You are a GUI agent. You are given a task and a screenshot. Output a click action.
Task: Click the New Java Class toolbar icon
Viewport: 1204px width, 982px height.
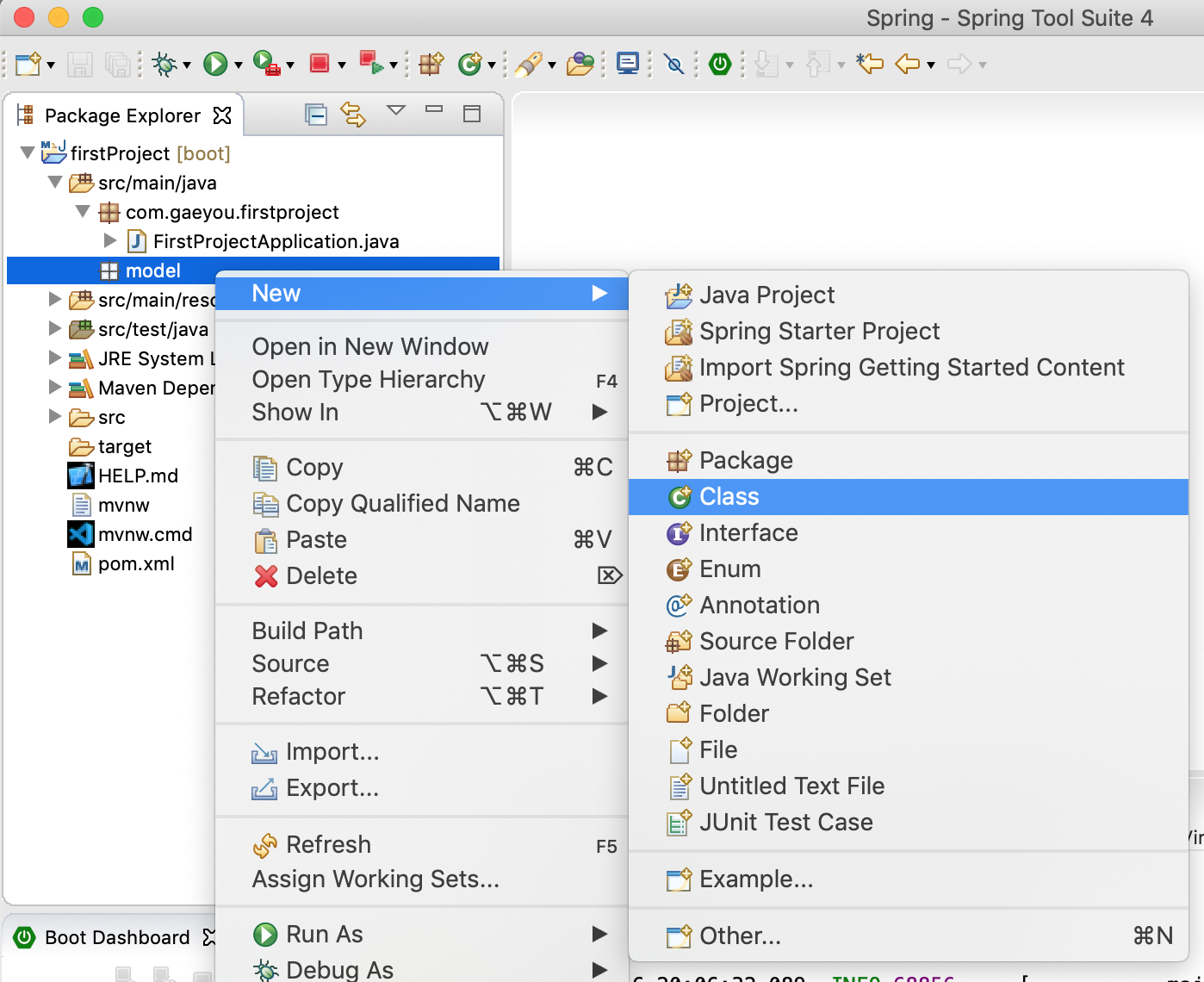pyautogui.click(x=470, y=64)
